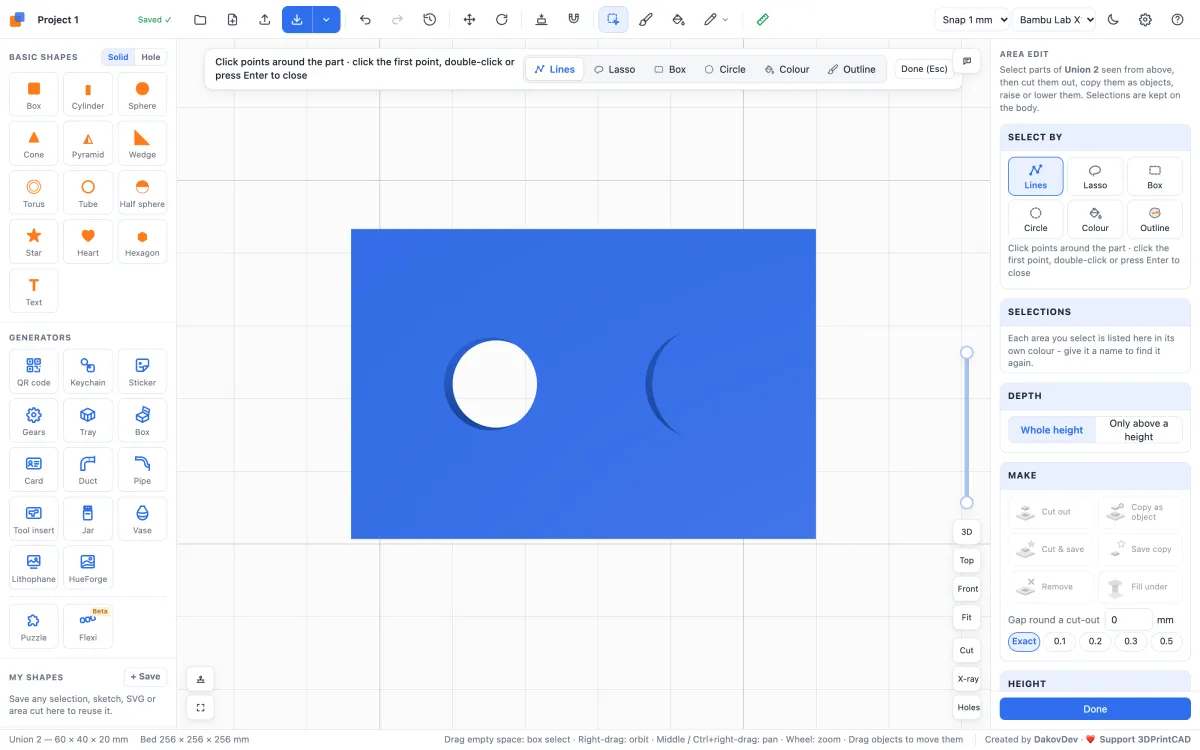Toggle X-ray view mode
1200x750 pixels.
pos(967,679)
